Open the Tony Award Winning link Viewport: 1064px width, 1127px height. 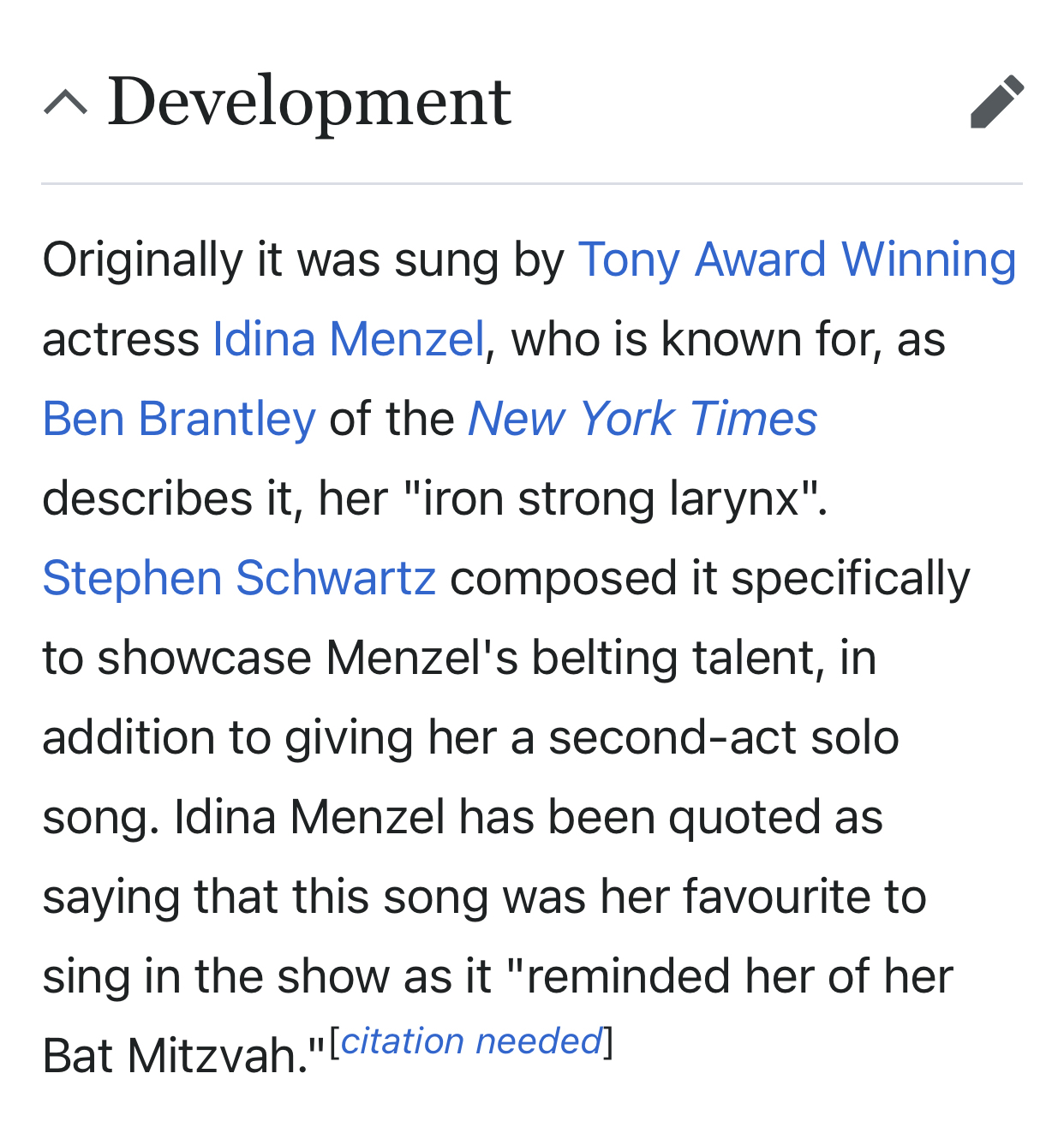[x=797, y=259]
